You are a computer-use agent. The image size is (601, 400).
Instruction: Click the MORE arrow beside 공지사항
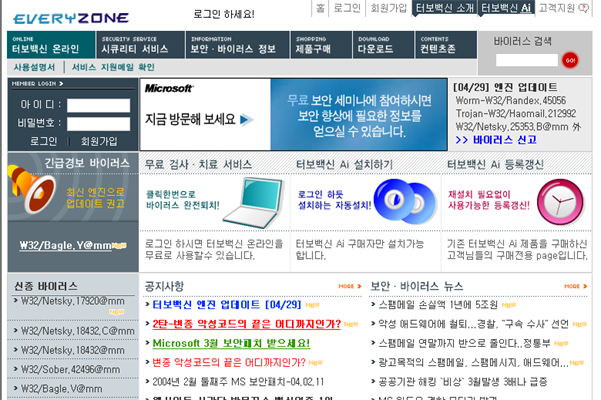click(350, 286)
